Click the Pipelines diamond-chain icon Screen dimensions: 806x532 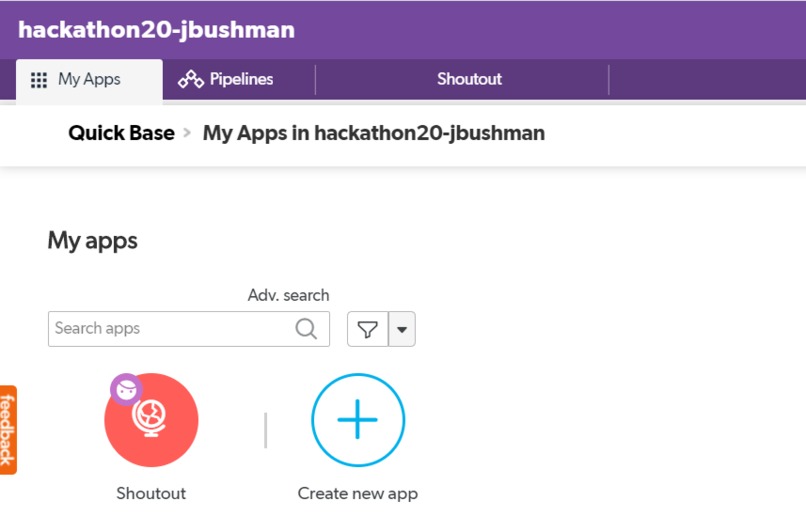coord(191,79)
